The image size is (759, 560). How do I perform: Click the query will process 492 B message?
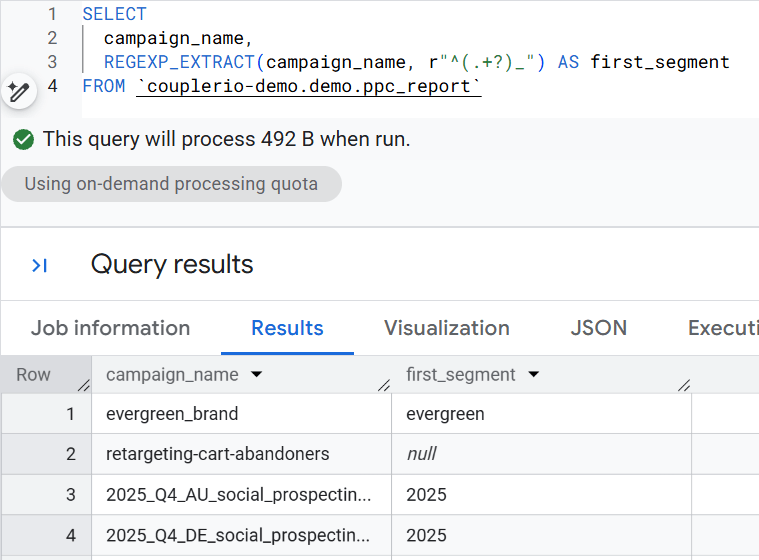tap(227, 139)
